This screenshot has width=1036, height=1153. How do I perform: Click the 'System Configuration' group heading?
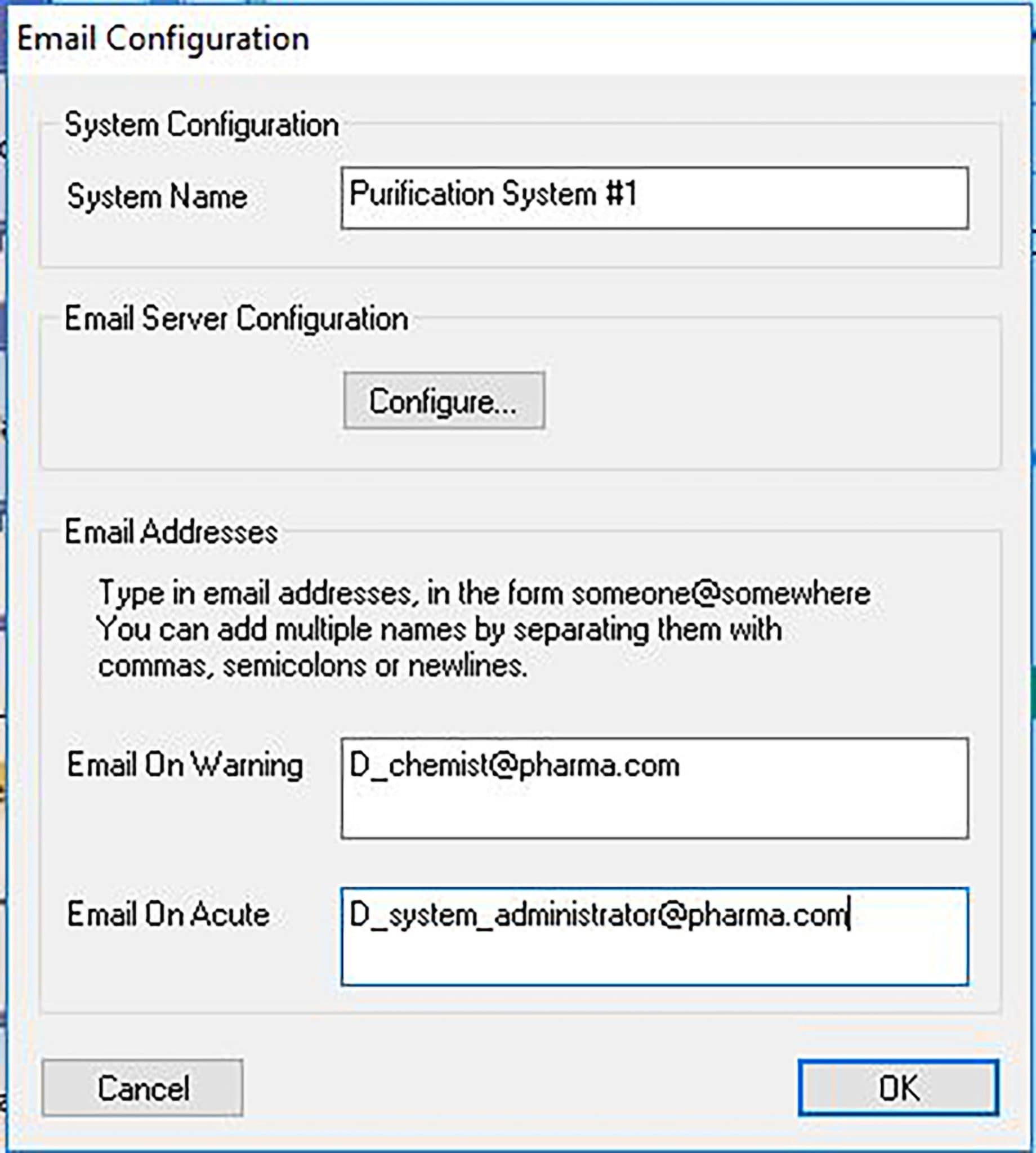tap(202, 125)
